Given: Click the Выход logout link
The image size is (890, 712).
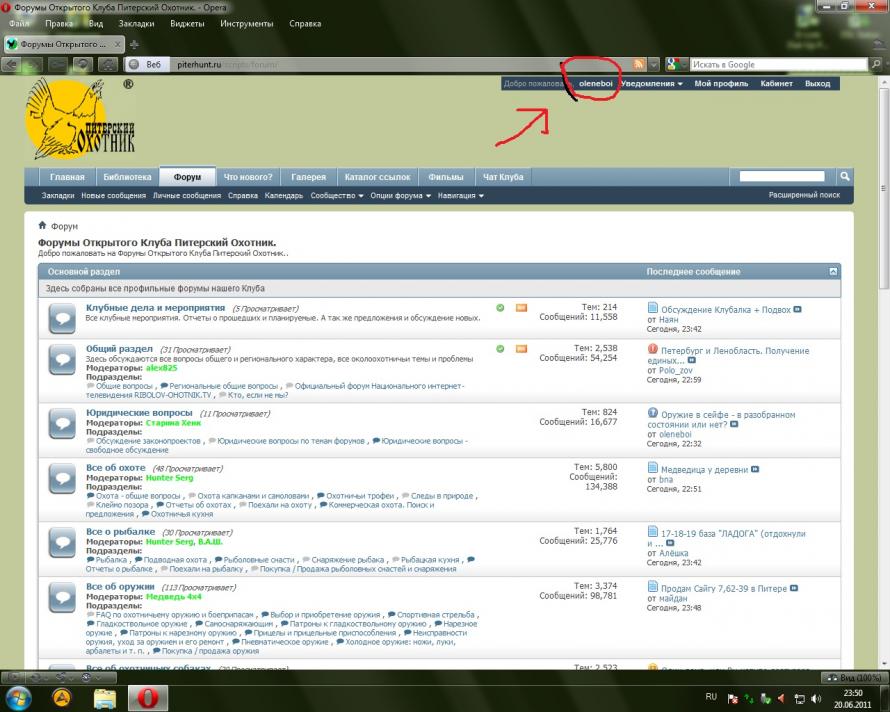Looking at the screenshot, I should click(817, 84).
